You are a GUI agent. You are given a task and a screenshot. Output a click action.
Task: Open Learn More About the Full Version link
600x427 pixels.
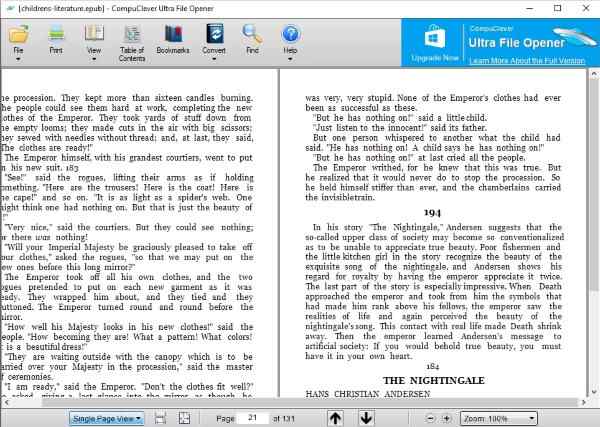527,61
